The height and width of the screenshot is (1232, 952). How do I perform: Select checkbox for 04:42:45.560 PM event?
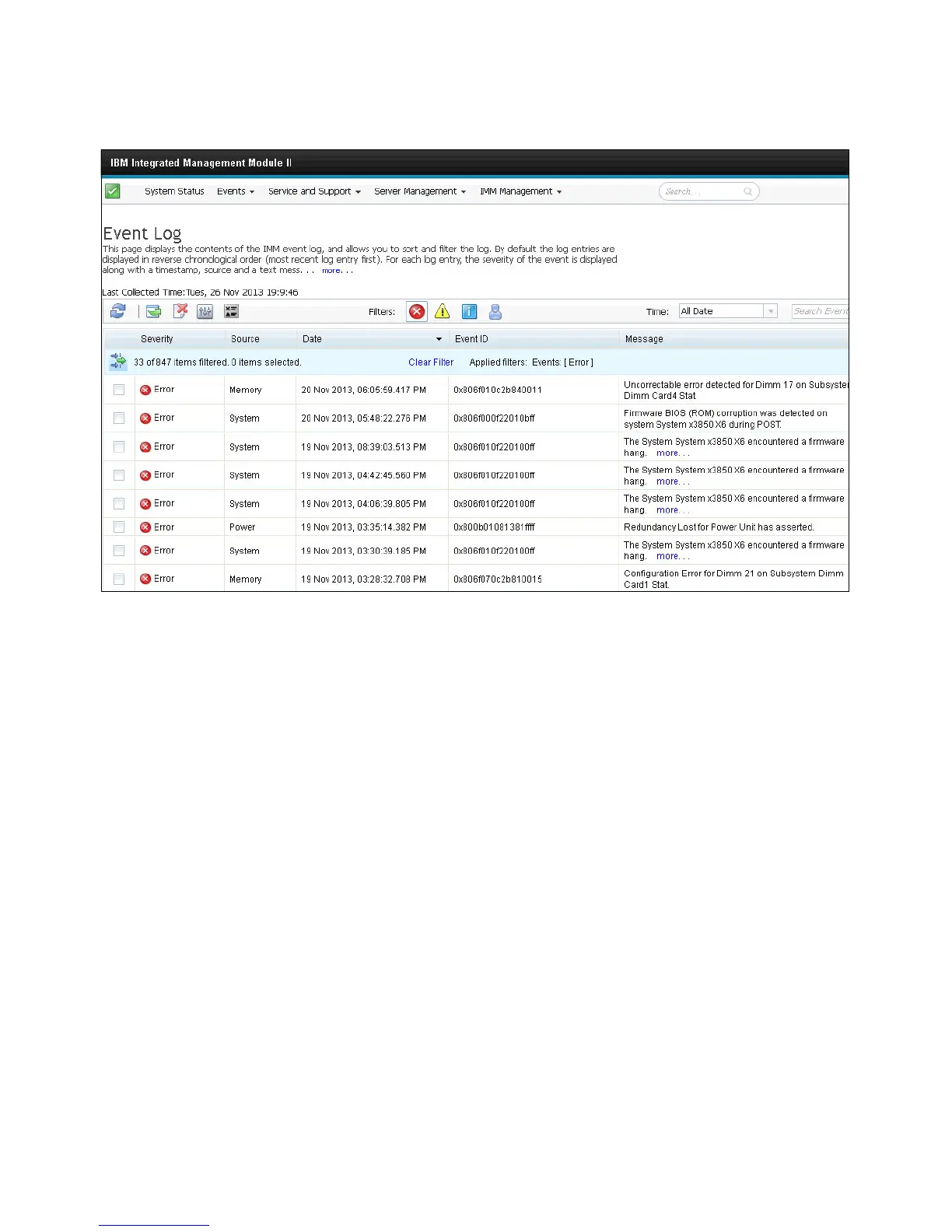[x=119, y=475]
